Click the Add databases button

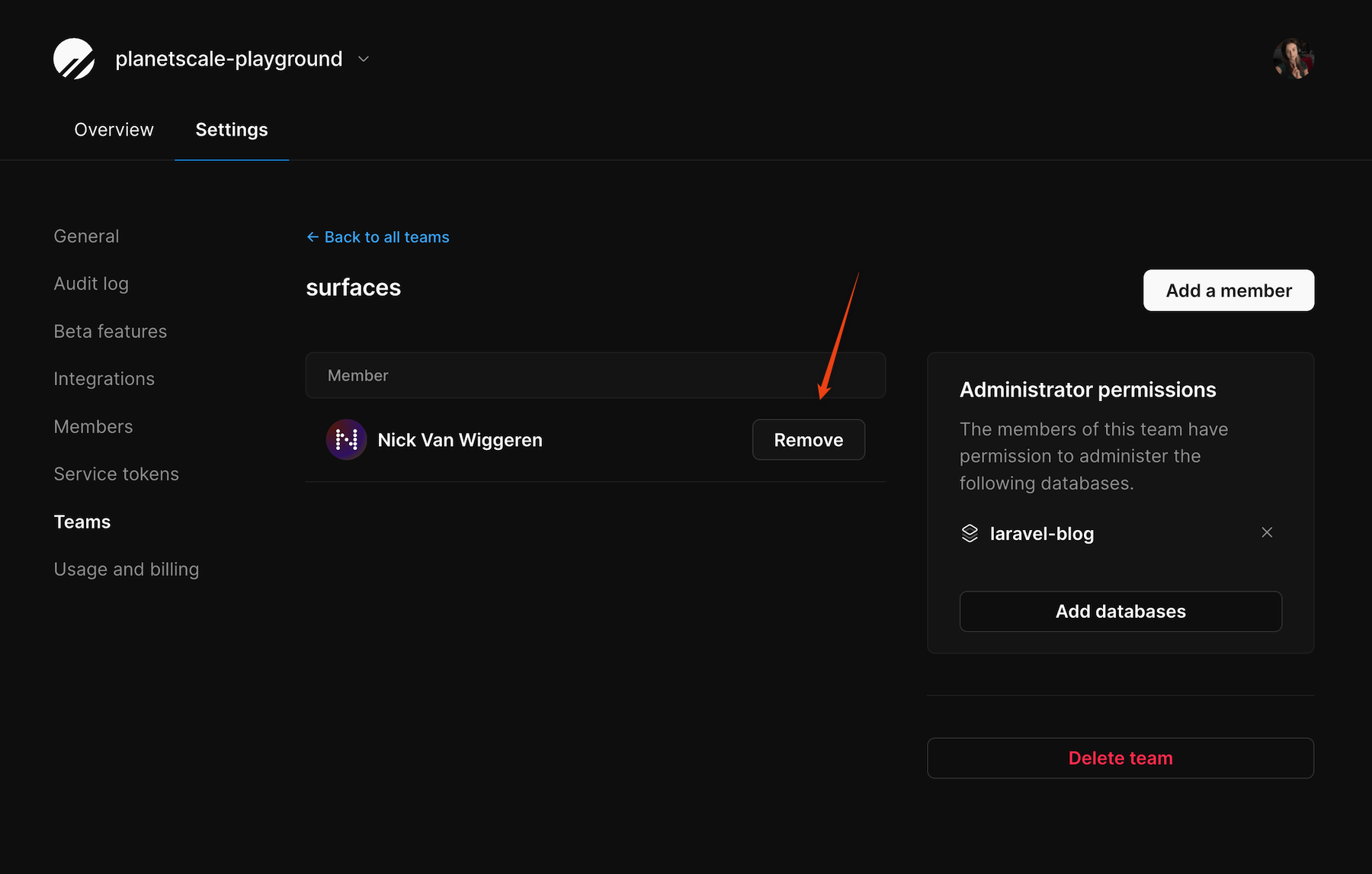1120,611
